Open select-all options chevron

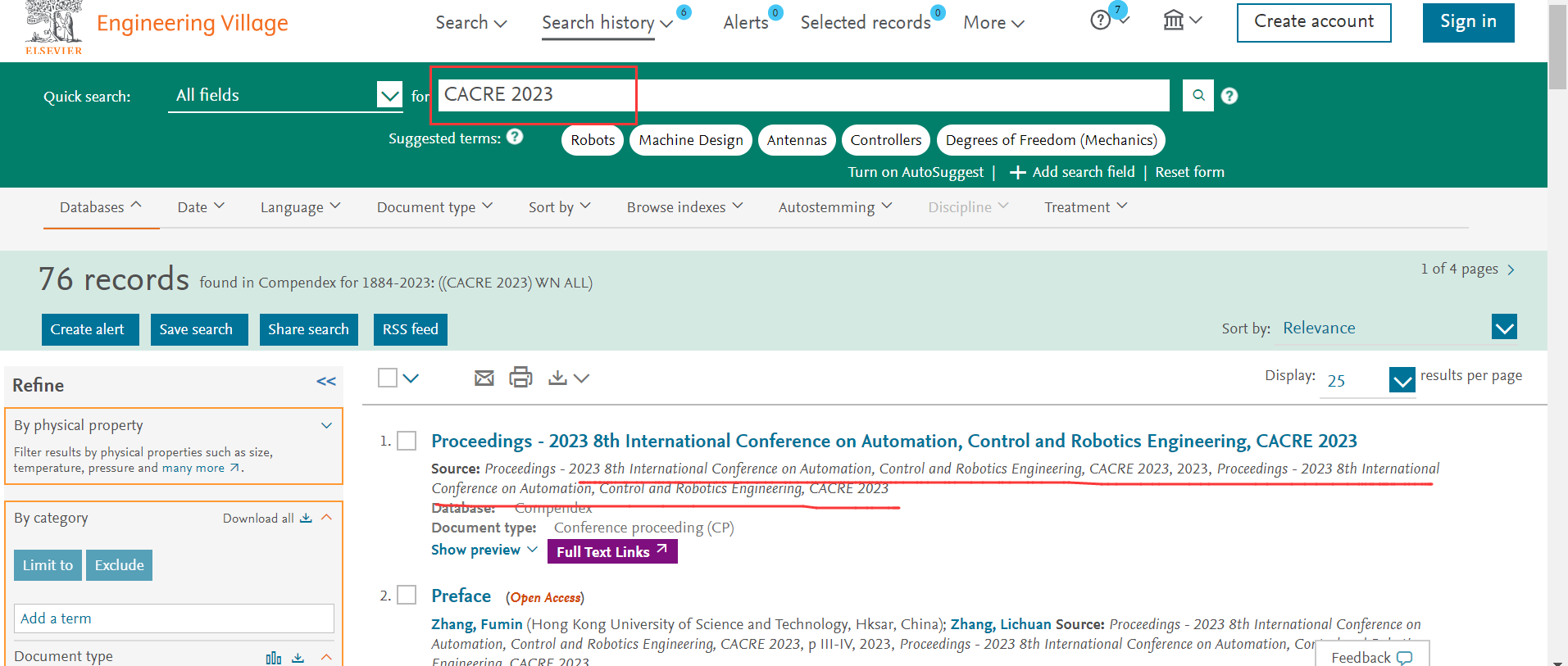click(x=411, y=378)
